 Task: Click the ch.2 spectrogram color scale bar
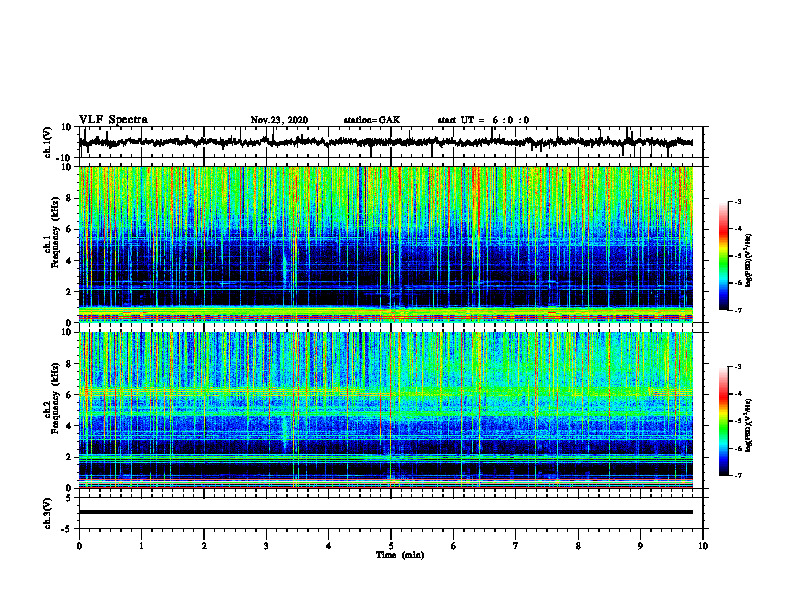tap(723, 421)
